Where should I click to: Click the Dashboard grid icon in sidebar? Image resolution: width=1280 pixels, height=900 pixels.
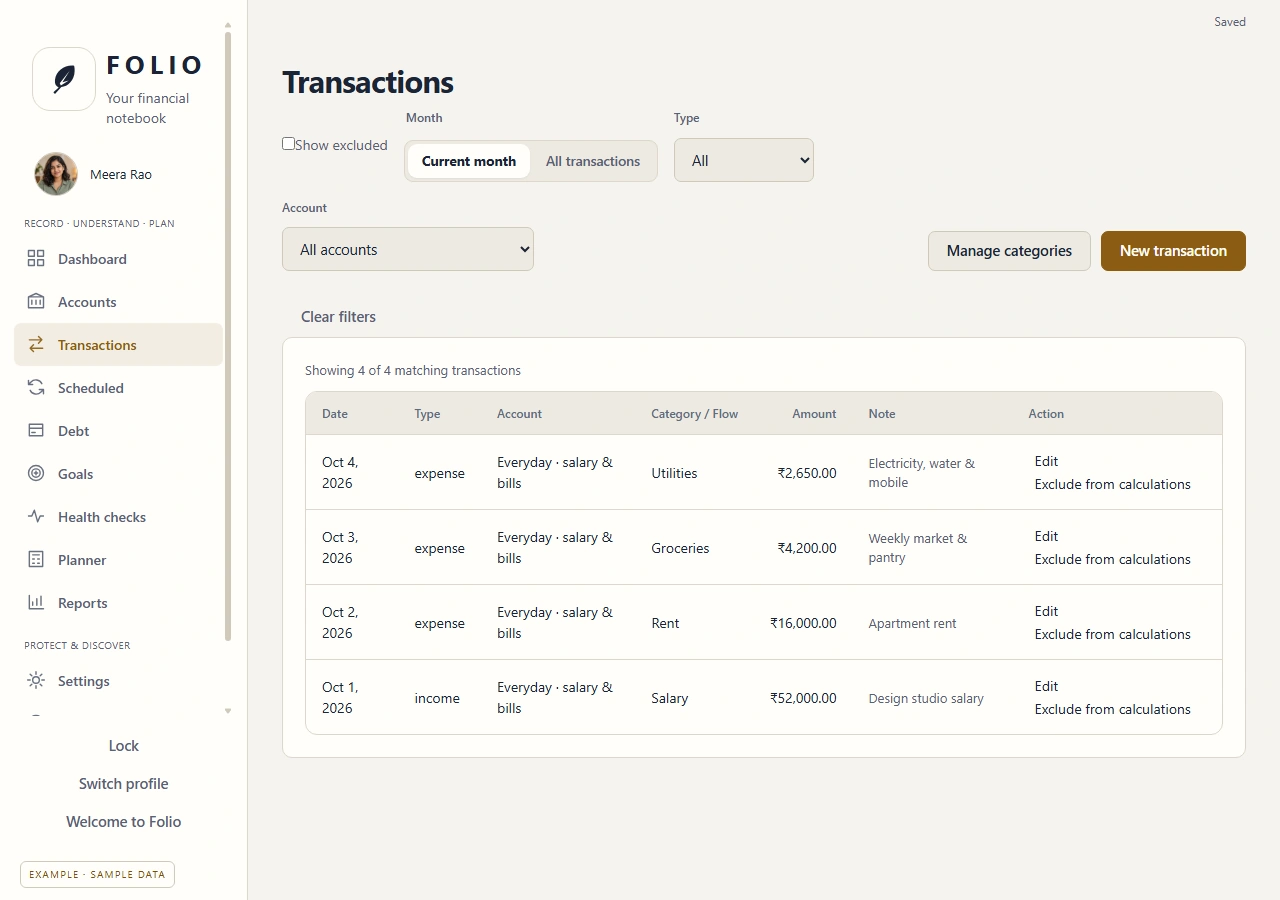[36, 259]
